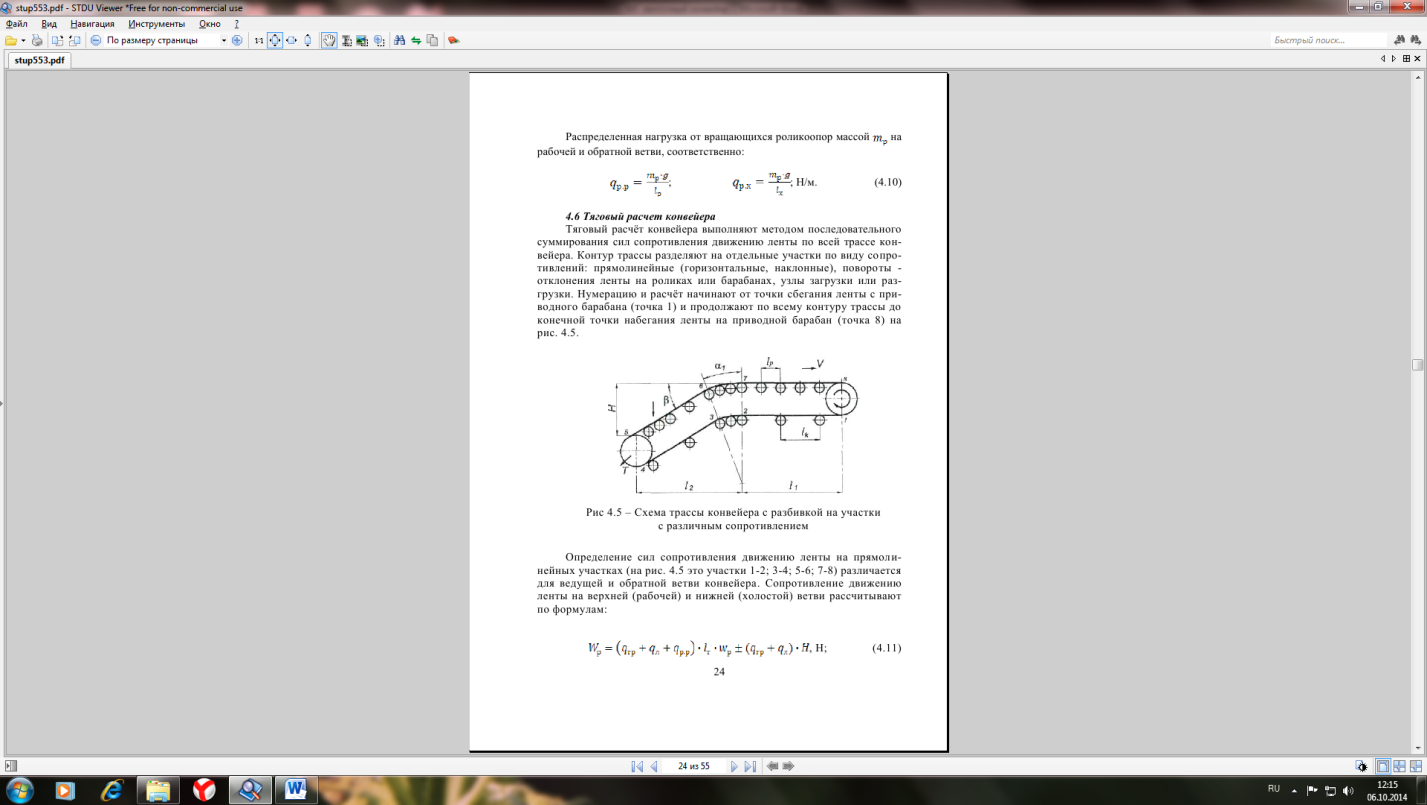The width and height of the screenshot is (1427, 805).
Task: Rotate page right toolbar icon
Action: coord(74,40)
